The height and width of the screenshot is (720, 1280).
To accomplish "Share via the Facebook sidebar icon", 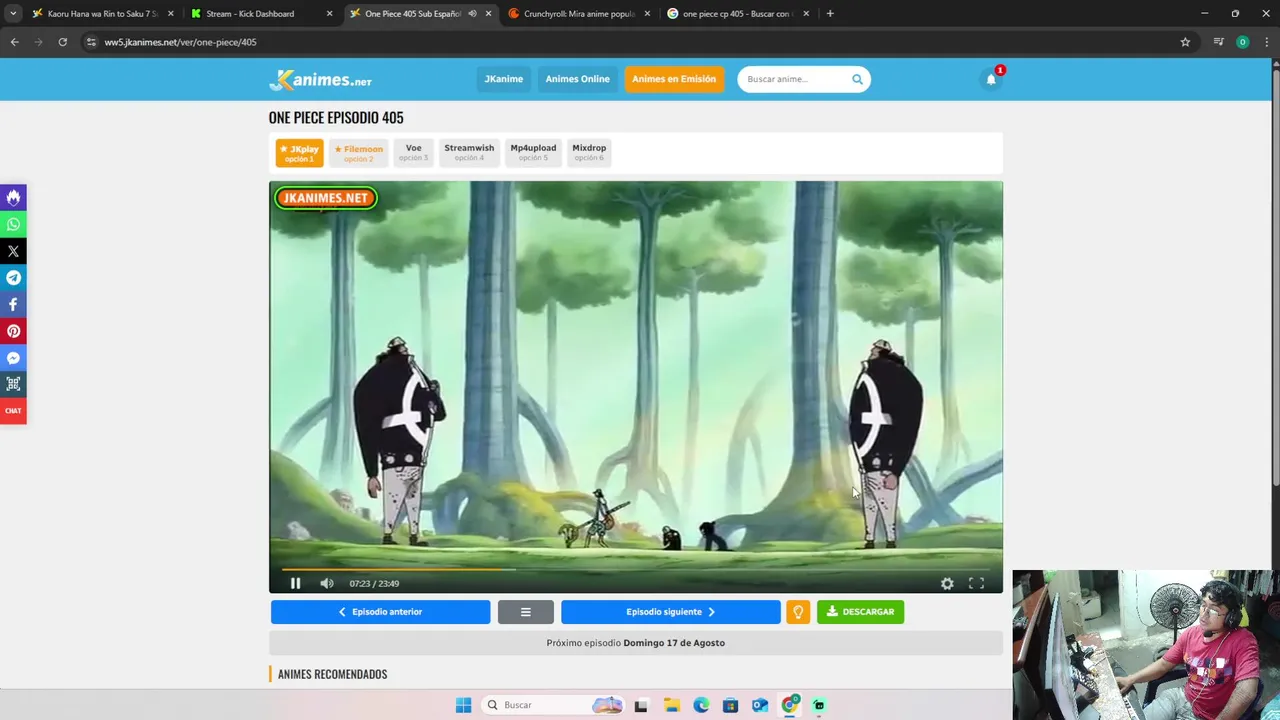I will tap(13, 304).
